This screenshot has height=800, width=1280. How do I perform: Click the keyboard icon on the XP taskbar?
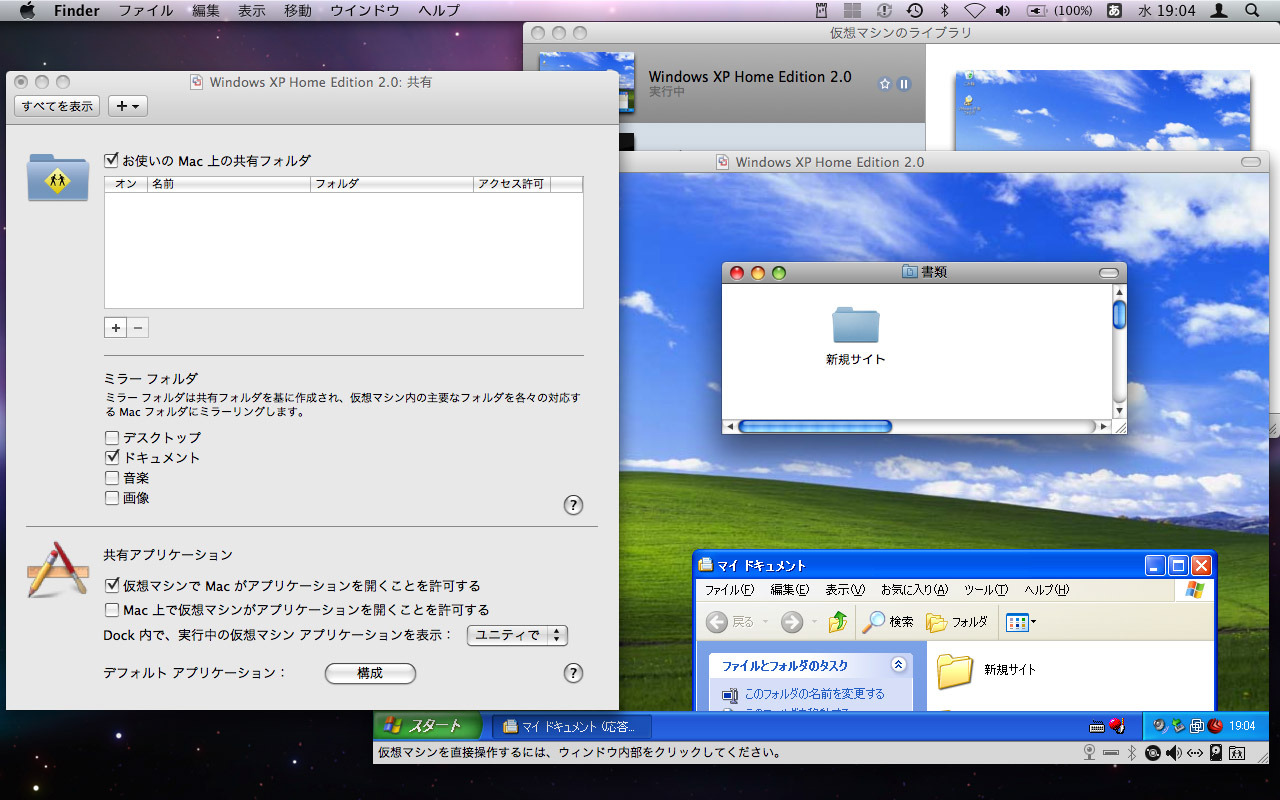1097,727
